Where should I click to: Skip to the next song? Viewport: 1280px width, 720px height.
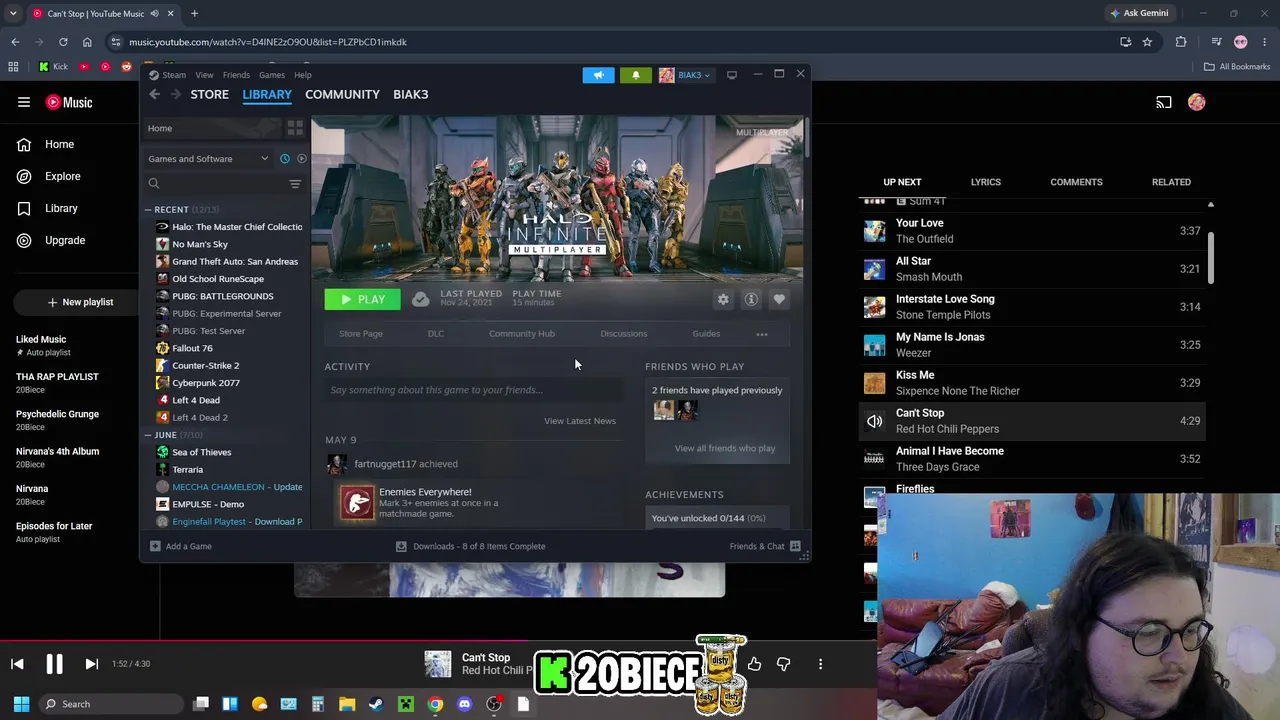click(x=91, y=664)
